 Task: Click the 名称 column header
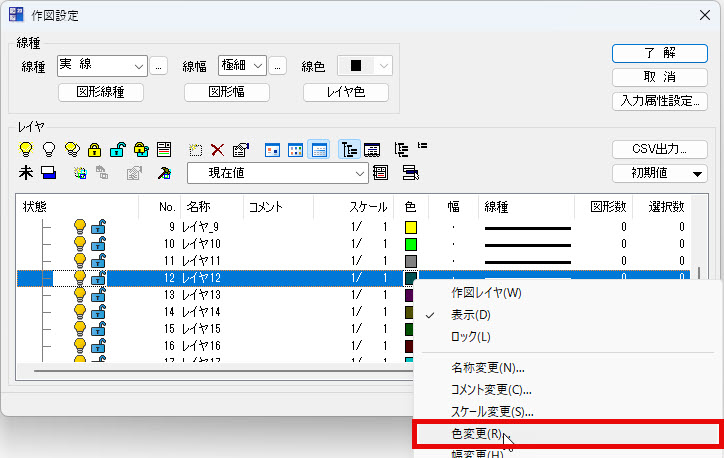click(x=198, y=207)
